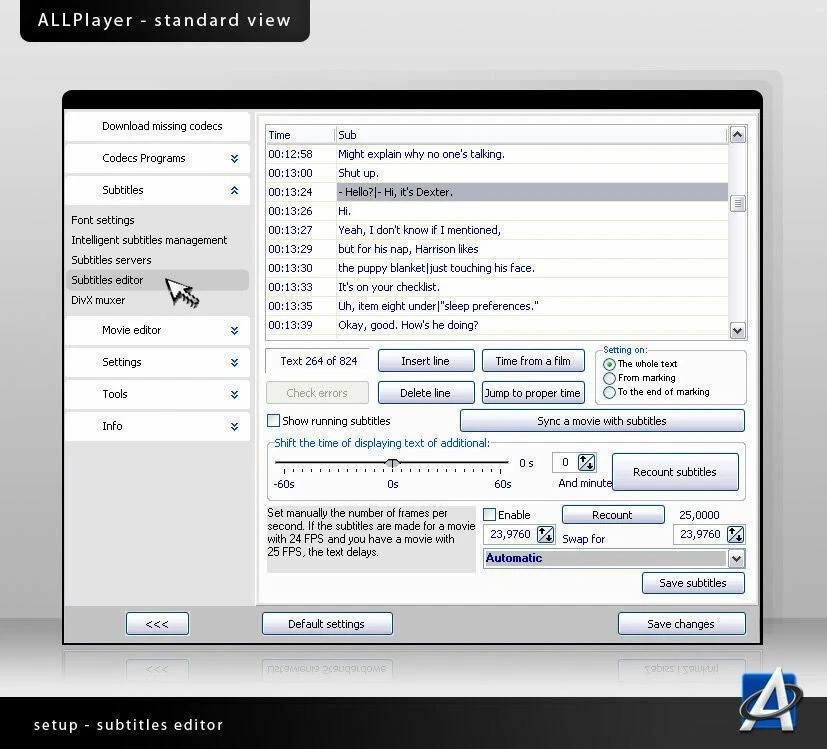
Task: Click spinner icon next to left 23,9760 field
Action: [x=545, y=534]
